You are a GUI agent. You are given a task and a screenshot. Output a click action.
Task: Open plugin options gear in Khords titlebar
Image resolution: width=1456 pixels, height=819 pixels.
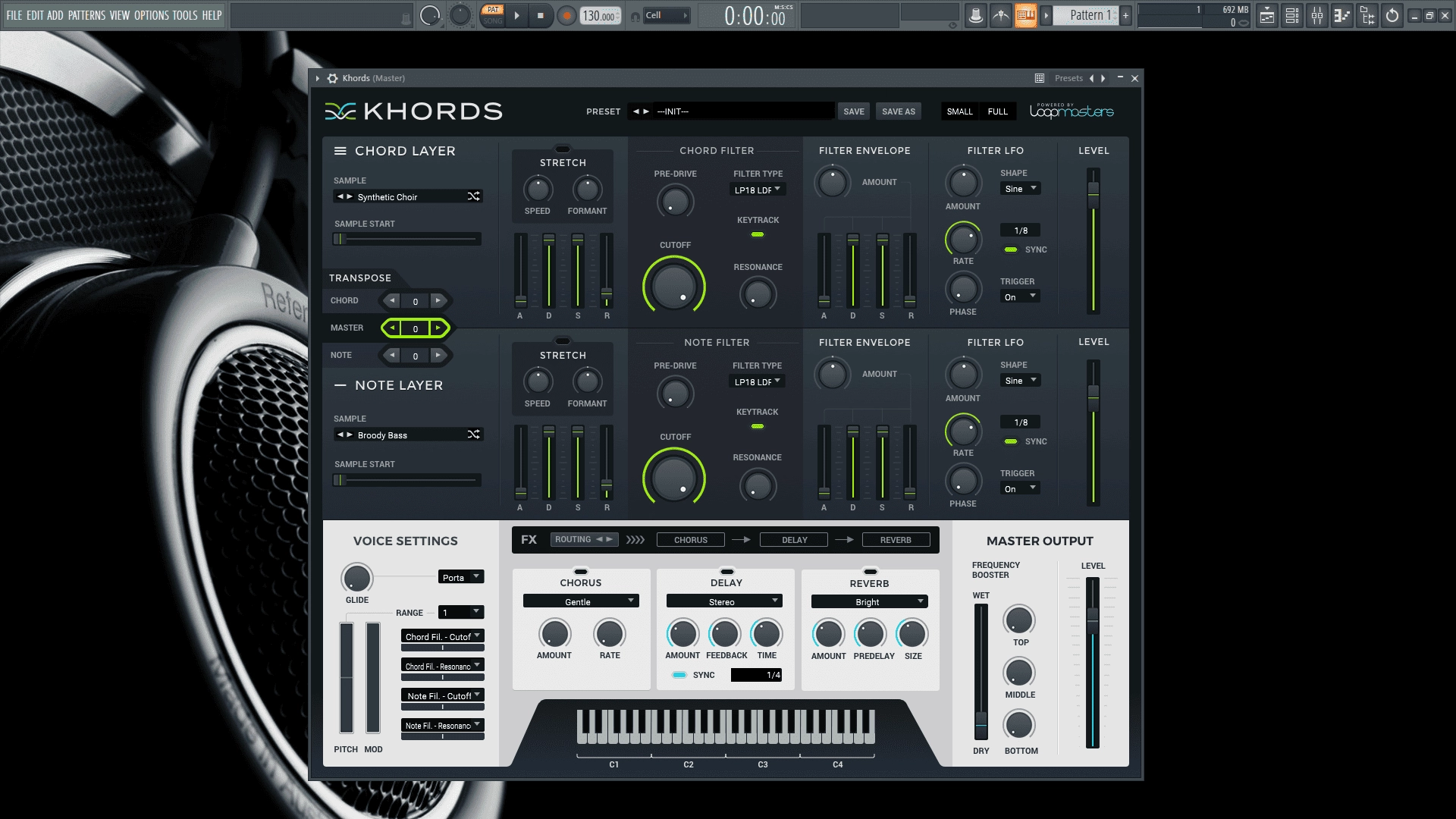click(x=332, y=78)
